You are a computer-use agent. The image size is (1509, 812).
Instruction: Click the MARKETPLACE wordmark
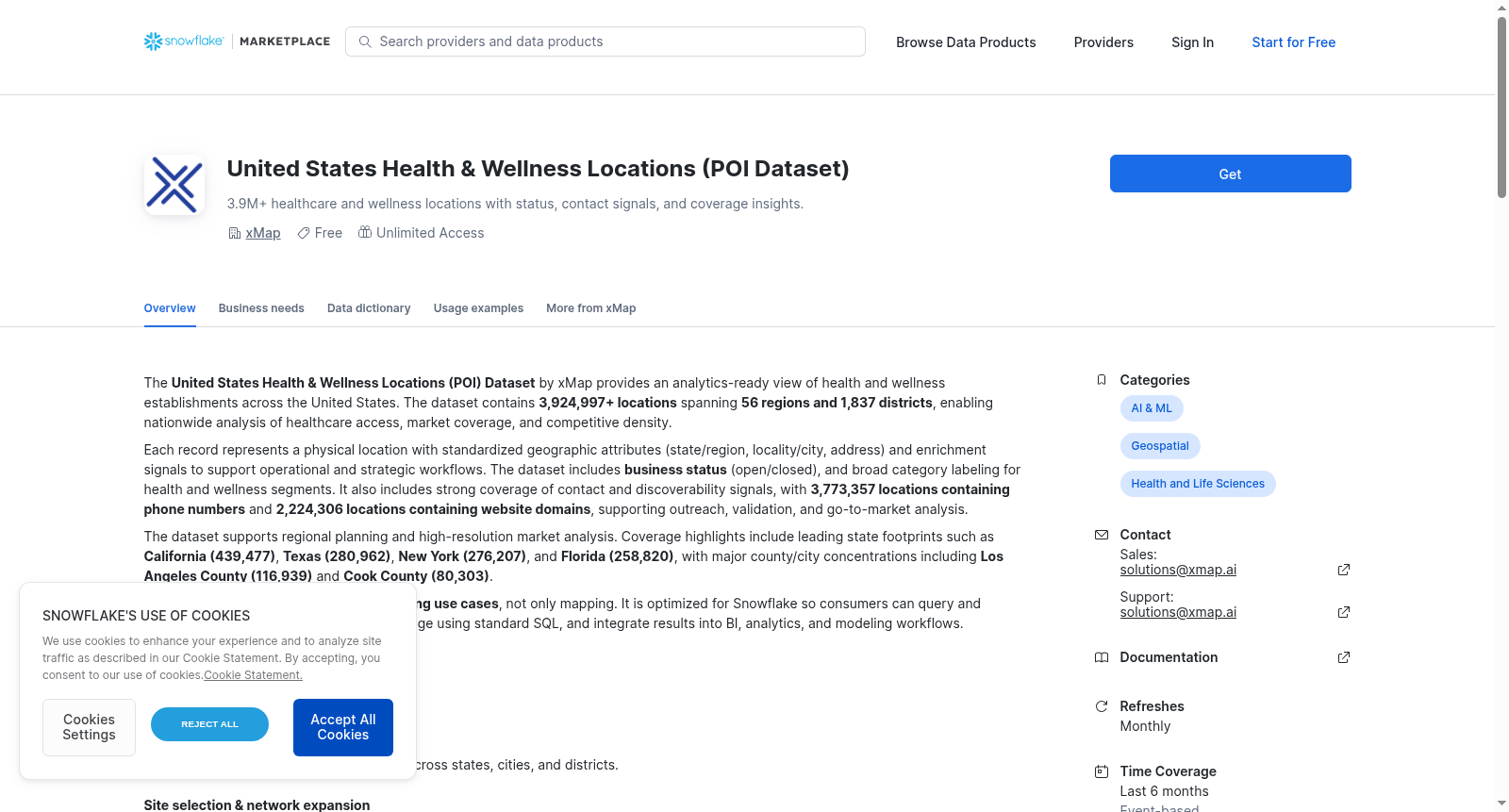tap(285, 41)
